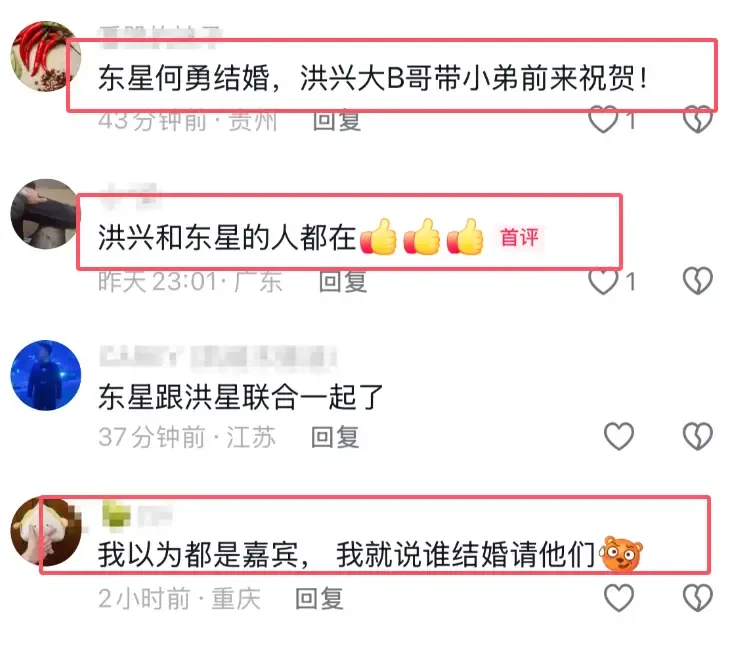This screenshot has width=744, height=667.
Task: Like the comment from 贵州
Action: click(603, 120)
